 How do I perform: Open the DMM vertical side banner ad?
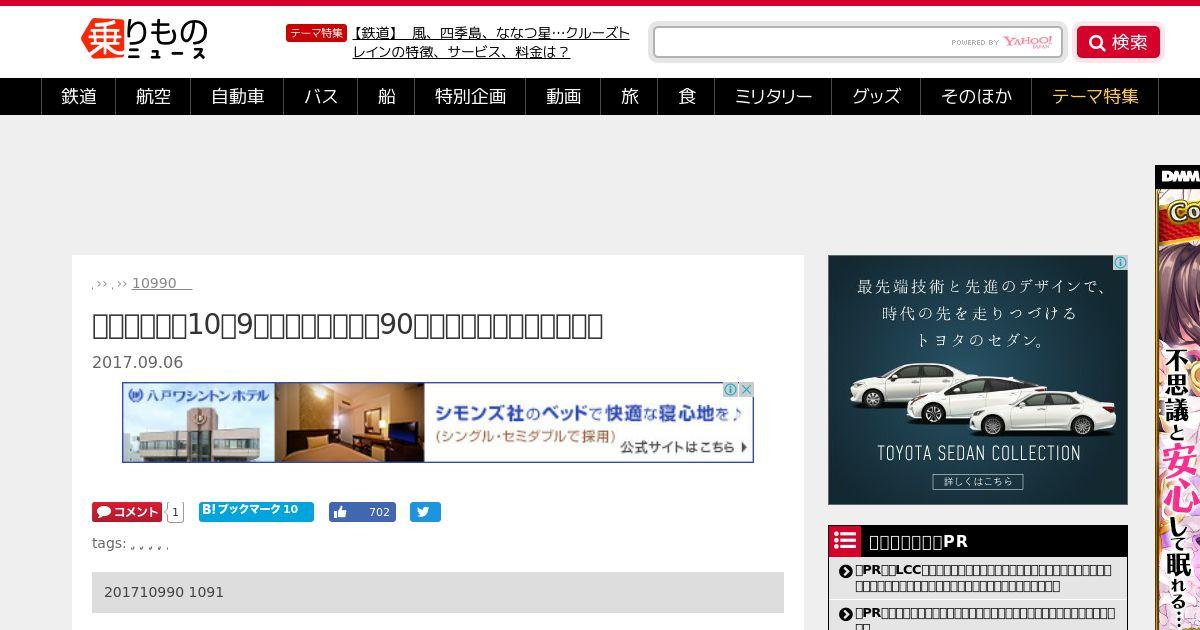point(1178,398)
